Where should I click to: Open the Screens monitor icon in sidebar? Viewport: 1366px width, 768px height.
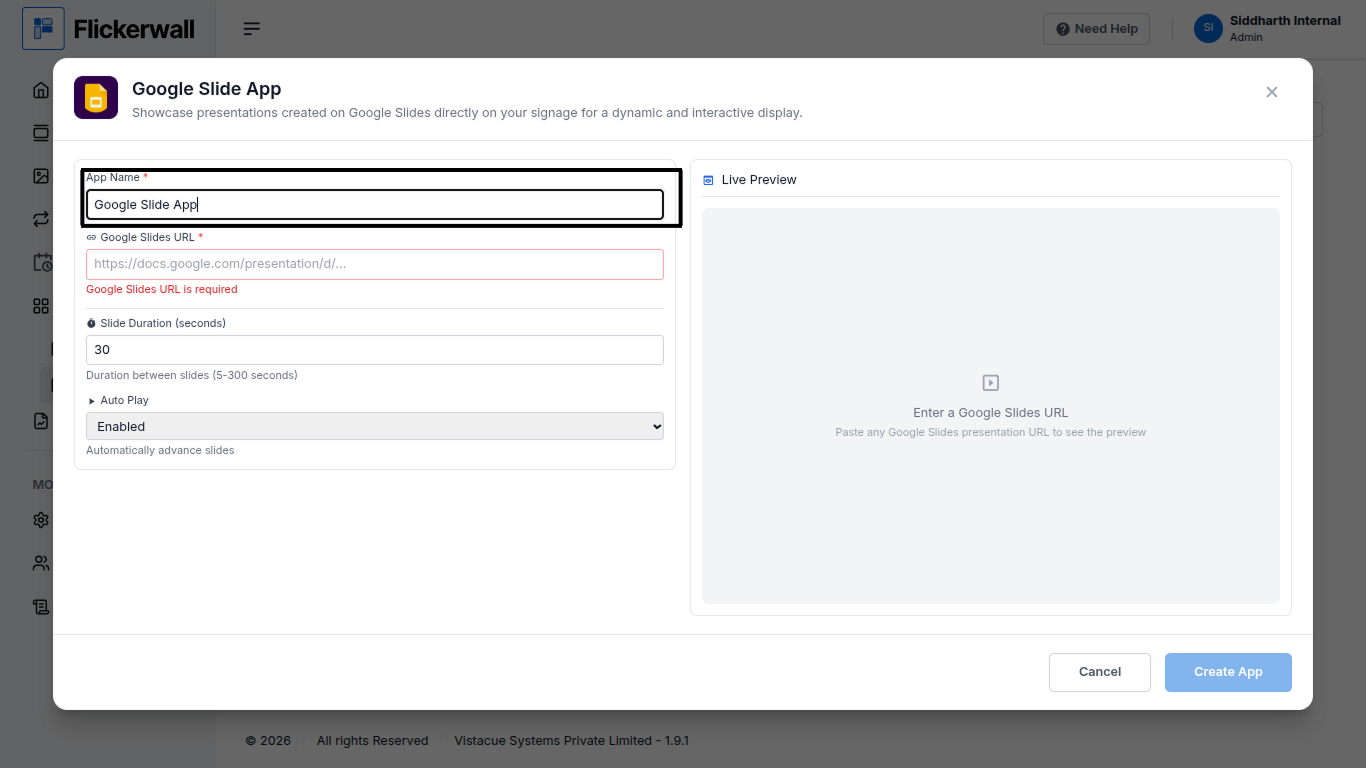(x=41, y=133)
